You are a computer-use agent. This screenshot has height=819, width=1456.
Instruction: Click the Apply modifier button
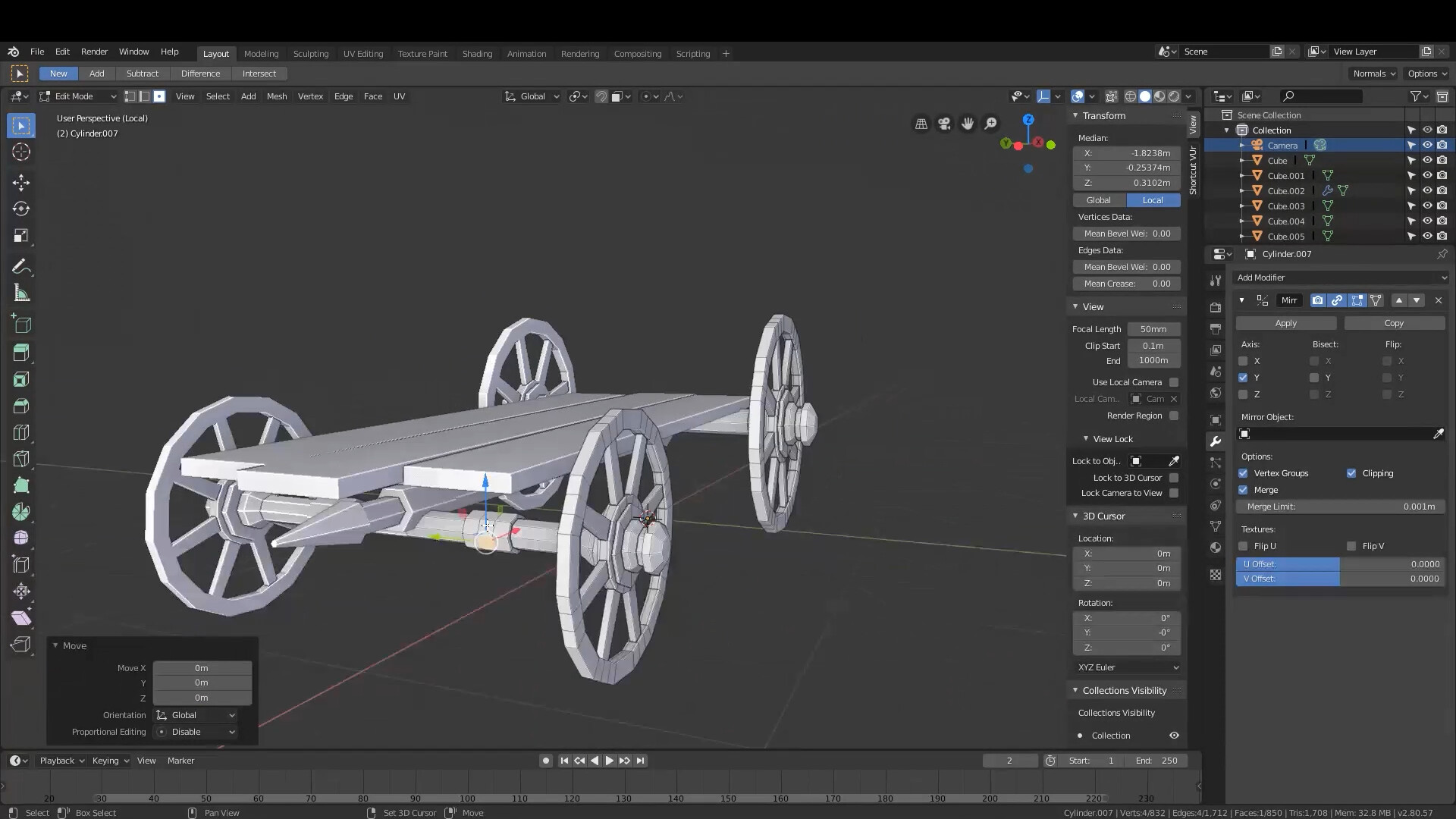coord(1285,323)
